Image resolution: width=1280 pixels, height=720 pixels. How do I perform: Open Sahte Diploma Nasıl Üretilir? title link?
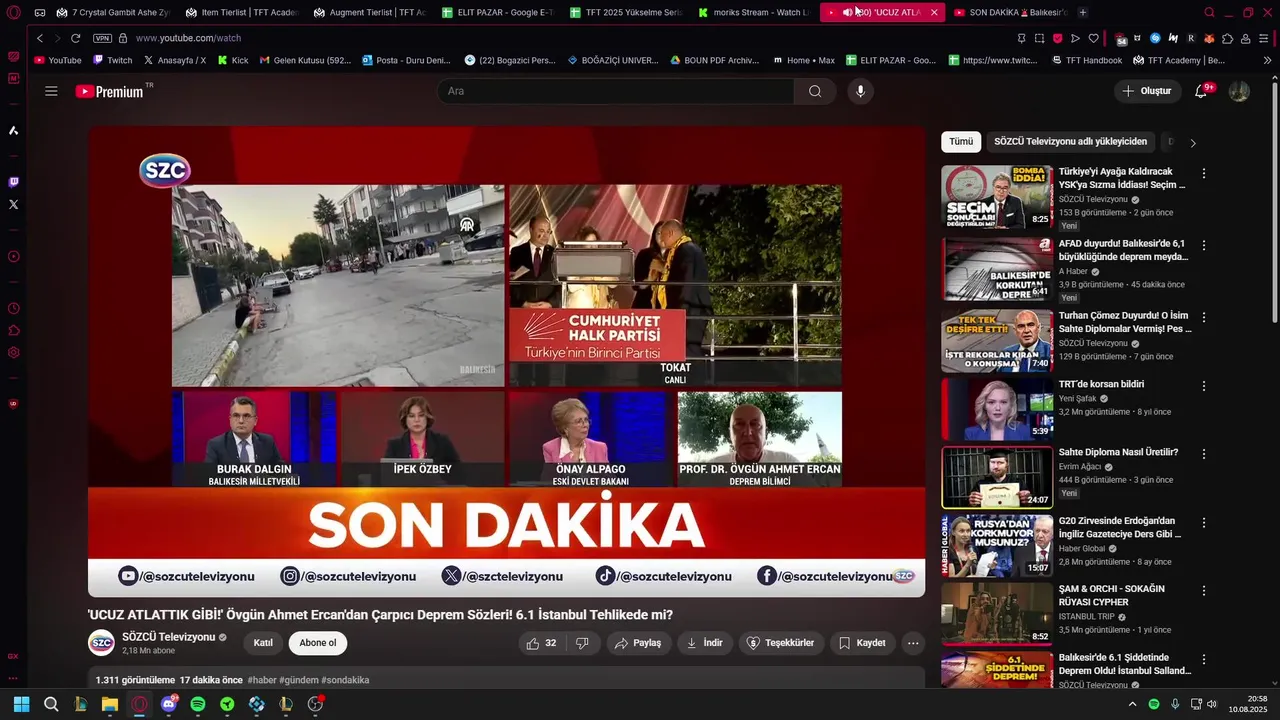1118,452
